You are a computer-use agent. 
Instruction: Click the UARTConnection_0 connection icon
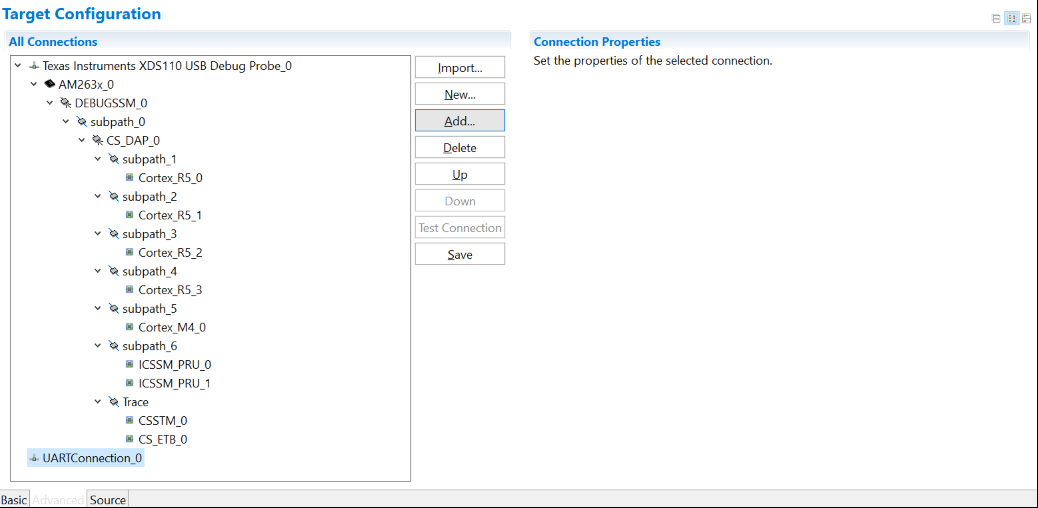(x=34, y=458)
